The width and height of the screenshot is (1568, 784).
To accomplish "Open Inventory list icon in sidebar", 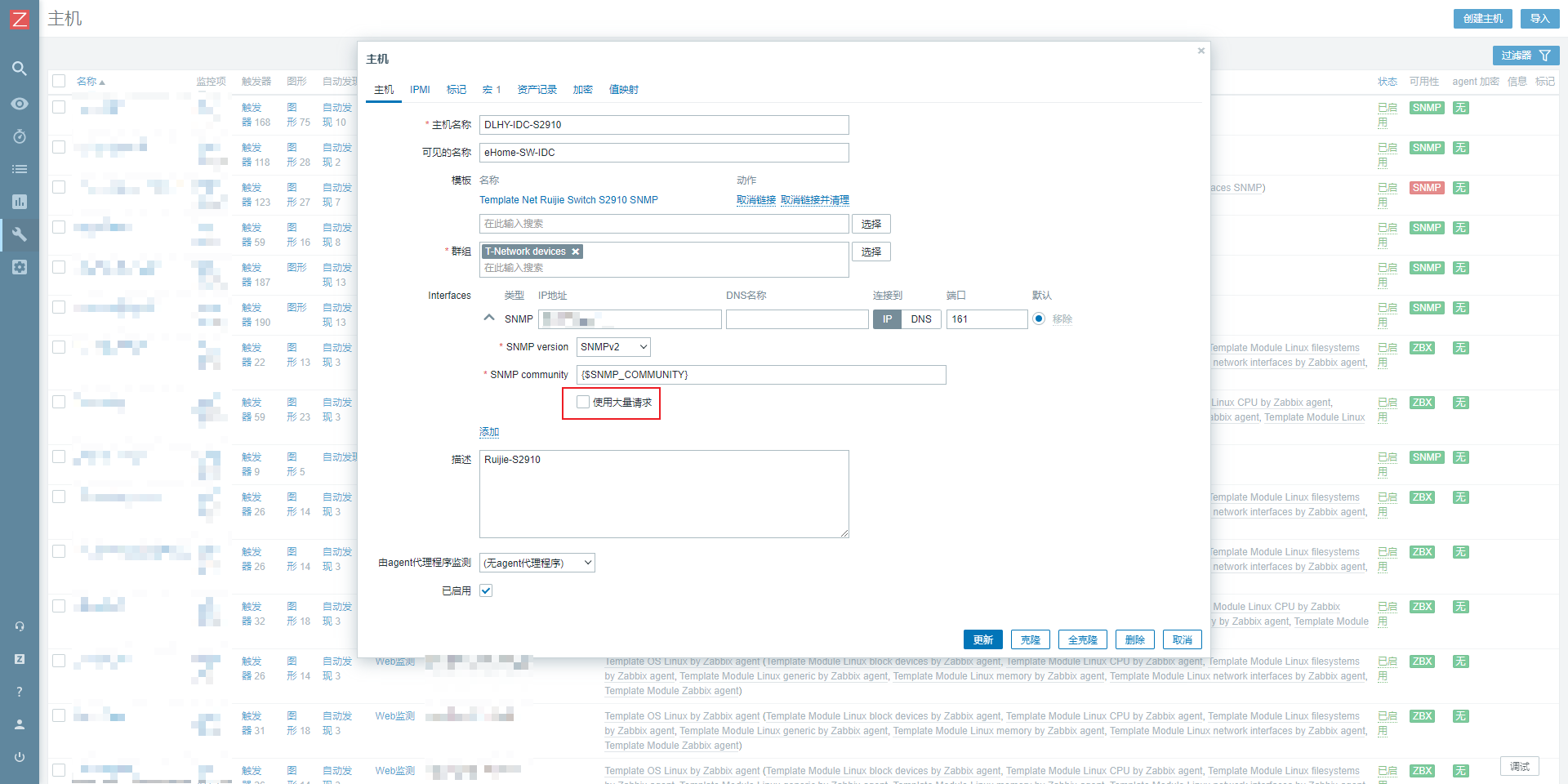I will click(x=20, y=169).
